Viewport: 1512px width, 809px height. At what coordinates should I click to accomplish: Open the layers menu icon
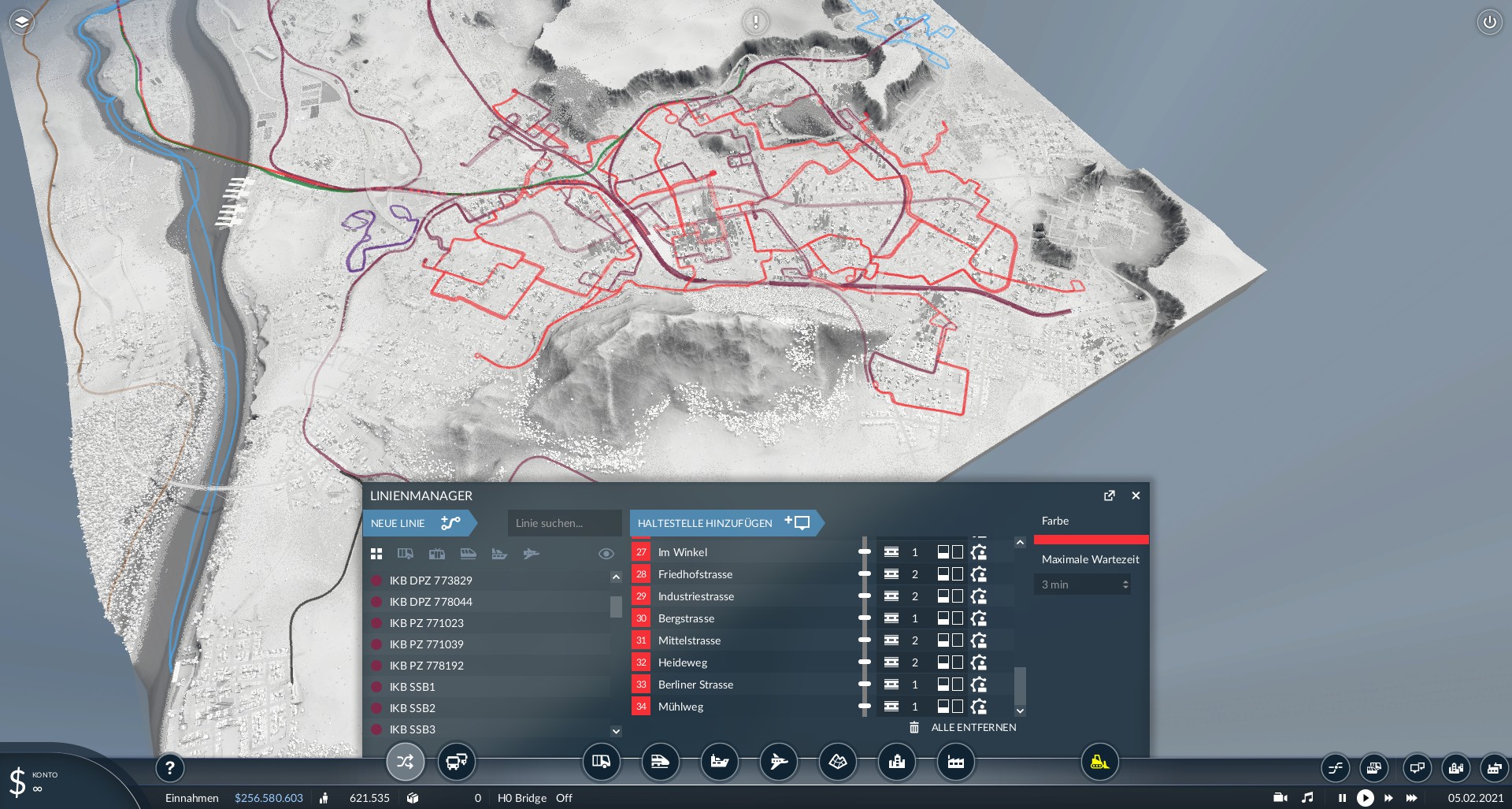pyautogui.click(x=22, y=22)
